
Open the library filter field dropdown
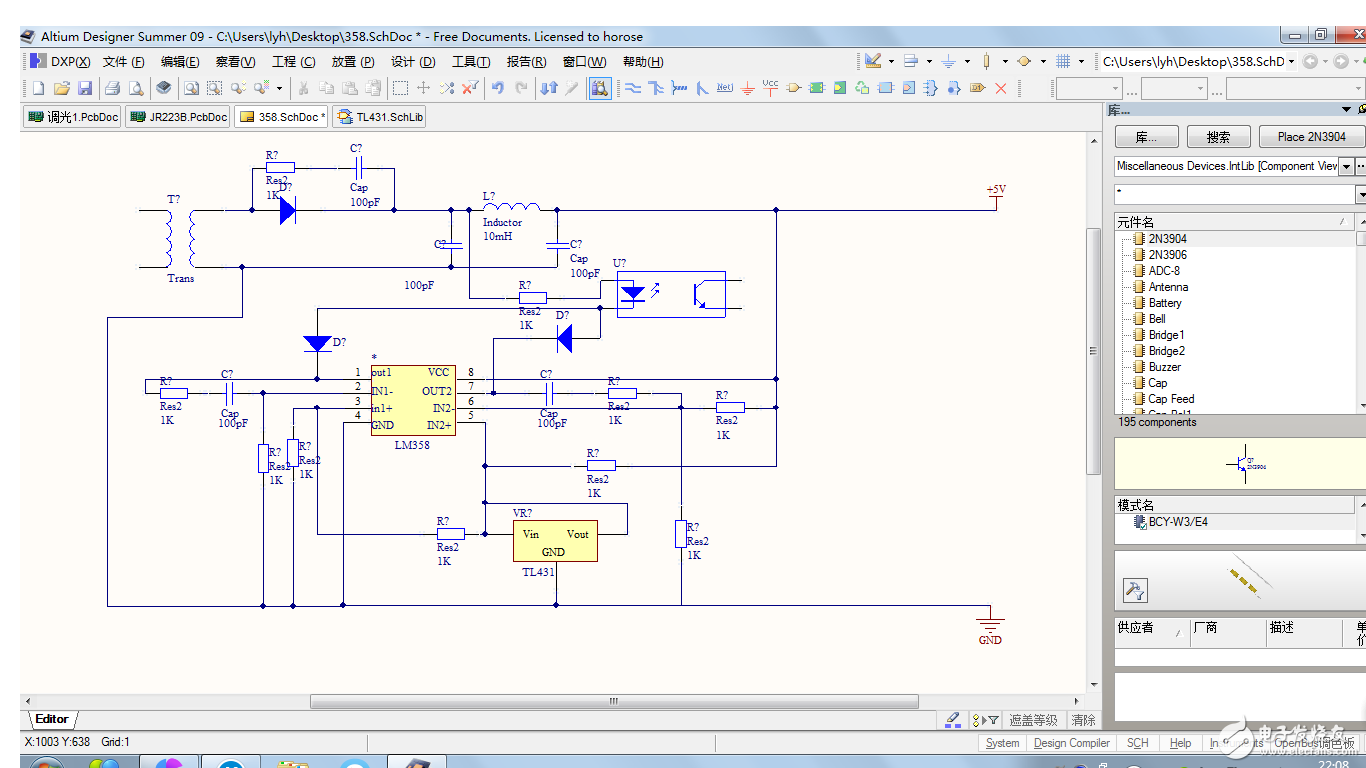coord(1361,193)
